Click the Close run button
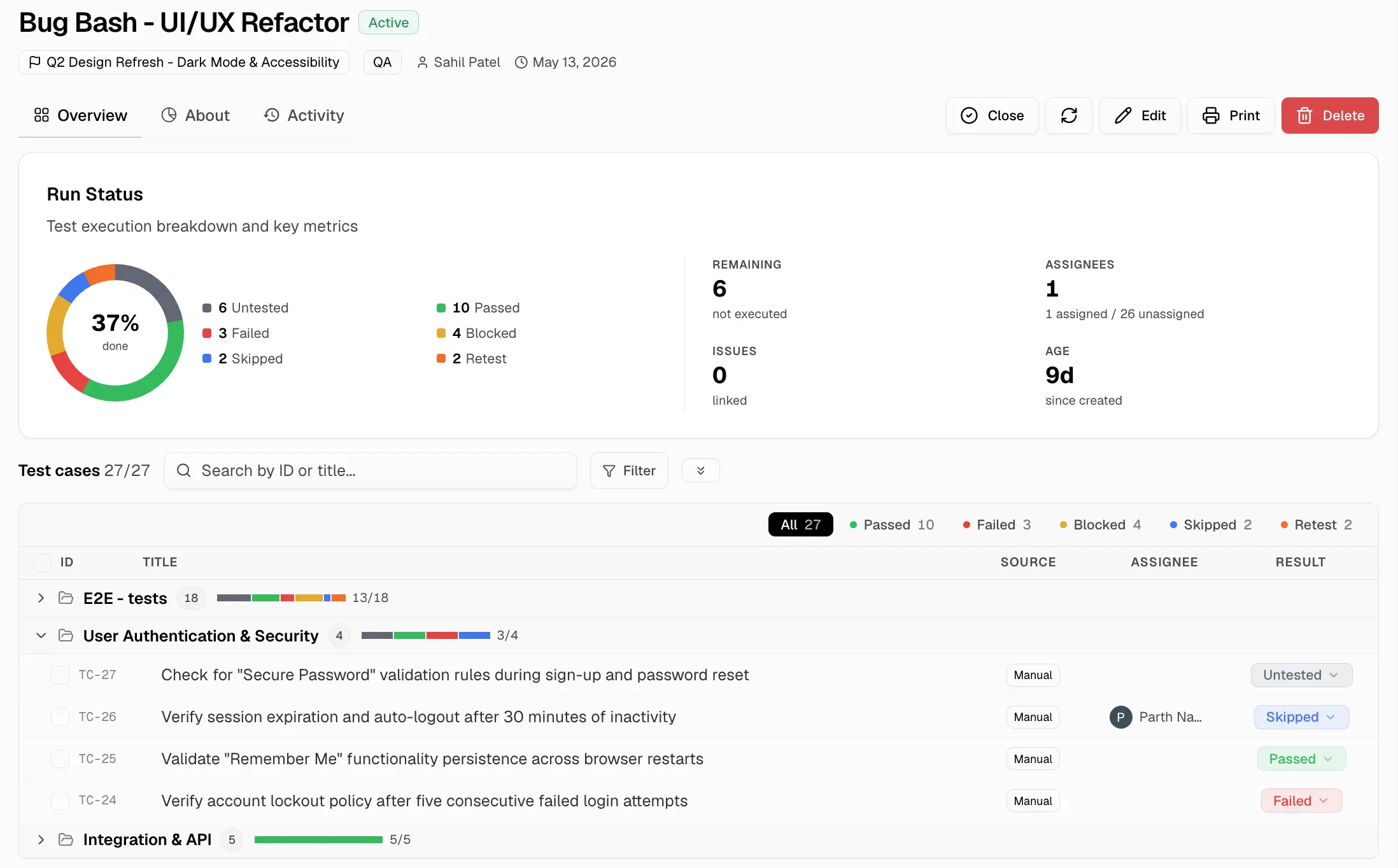1398x868 pixels. [x=992, y=115]
